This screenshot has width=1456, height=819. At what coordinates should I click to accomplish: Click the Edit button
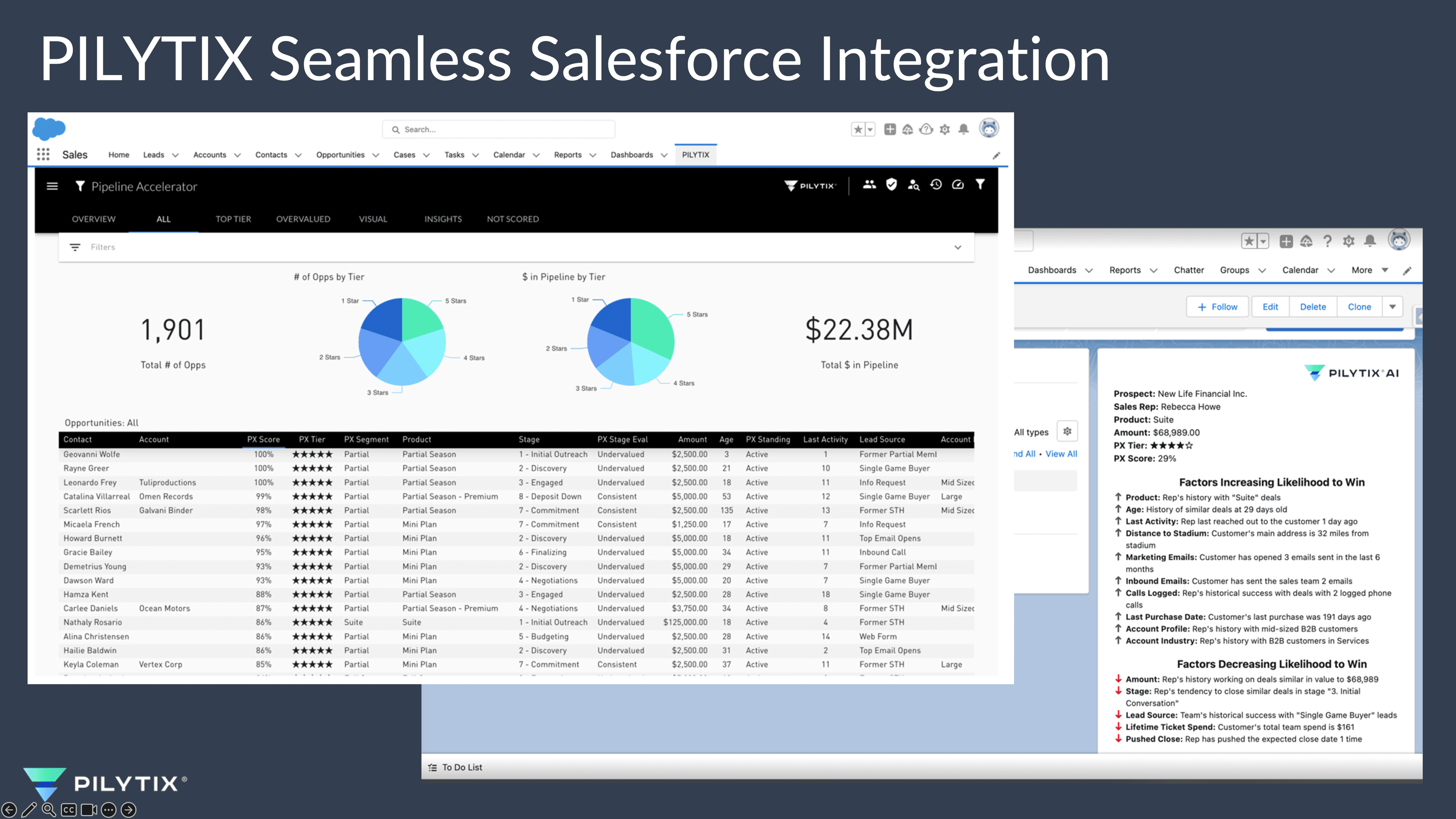pos(1270,307)
